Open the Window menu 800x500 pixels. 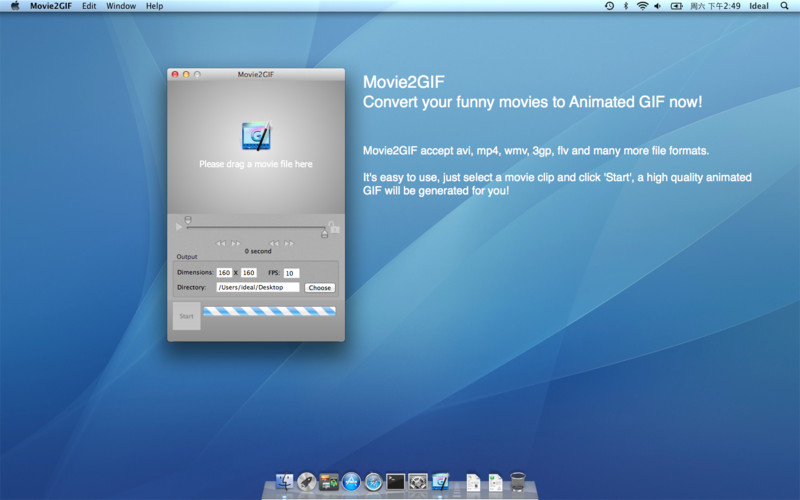(x=121, y=6)
